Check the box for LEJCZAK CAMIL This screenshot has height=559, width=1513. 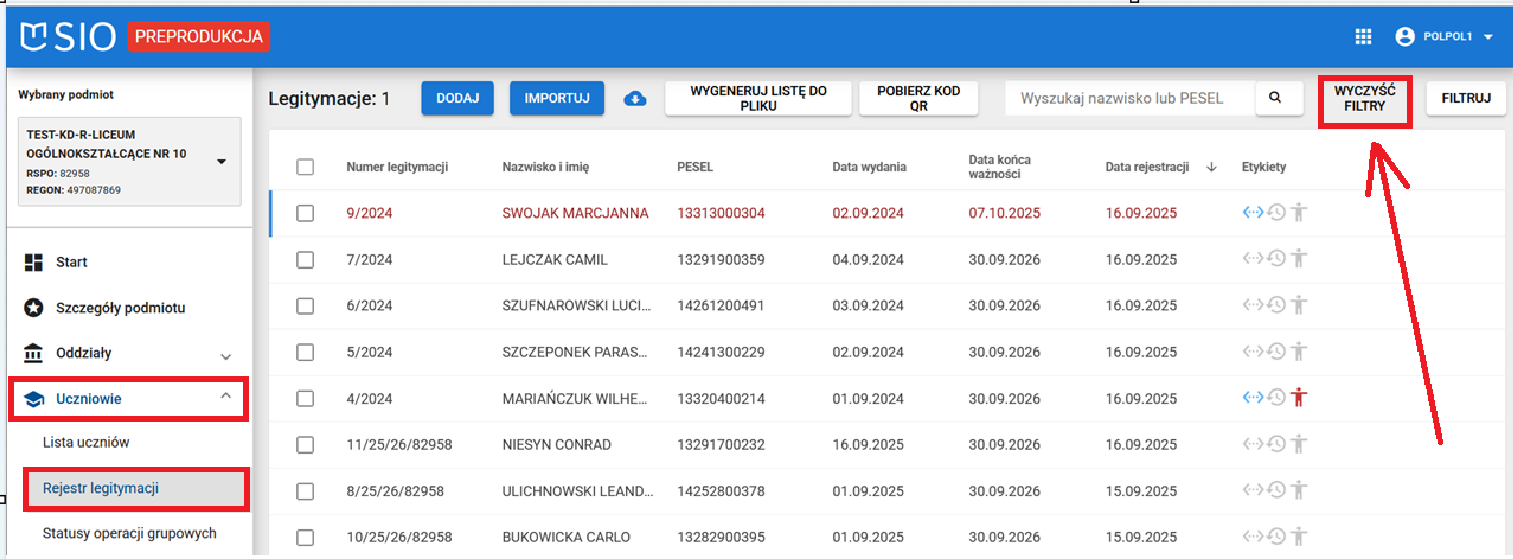coord(306,260)
